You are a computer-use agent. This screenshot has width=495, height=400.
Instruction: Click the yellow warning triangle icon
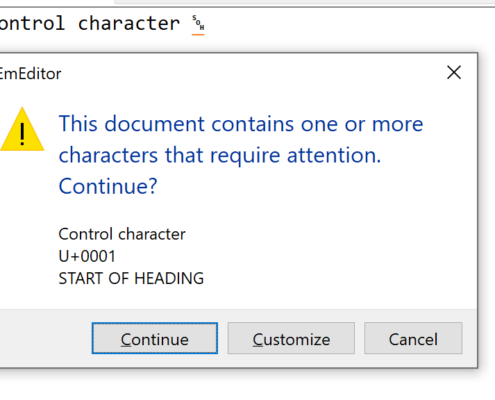[22, 130]
